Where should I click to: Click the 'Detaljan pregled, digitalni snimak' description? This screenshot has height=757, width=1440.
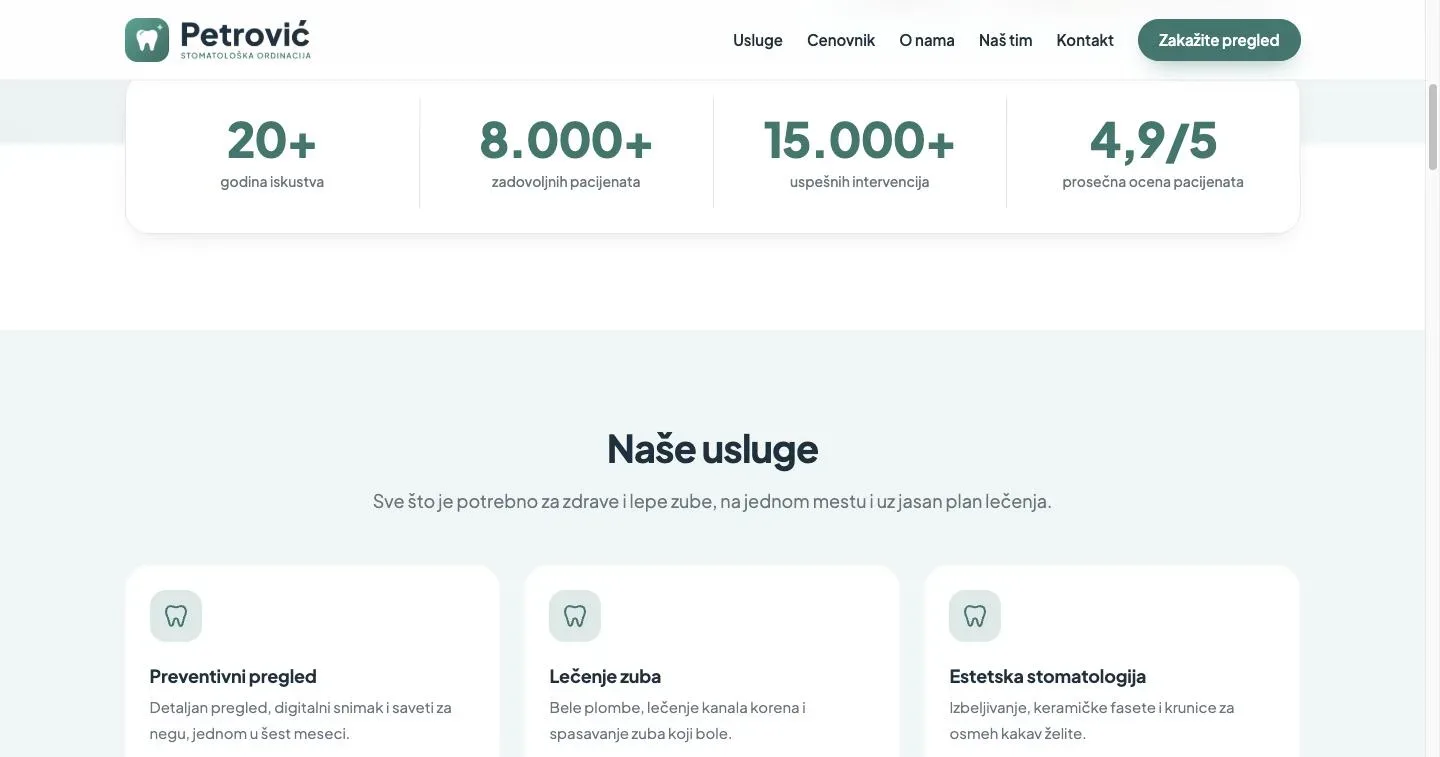tap(300, 720)
